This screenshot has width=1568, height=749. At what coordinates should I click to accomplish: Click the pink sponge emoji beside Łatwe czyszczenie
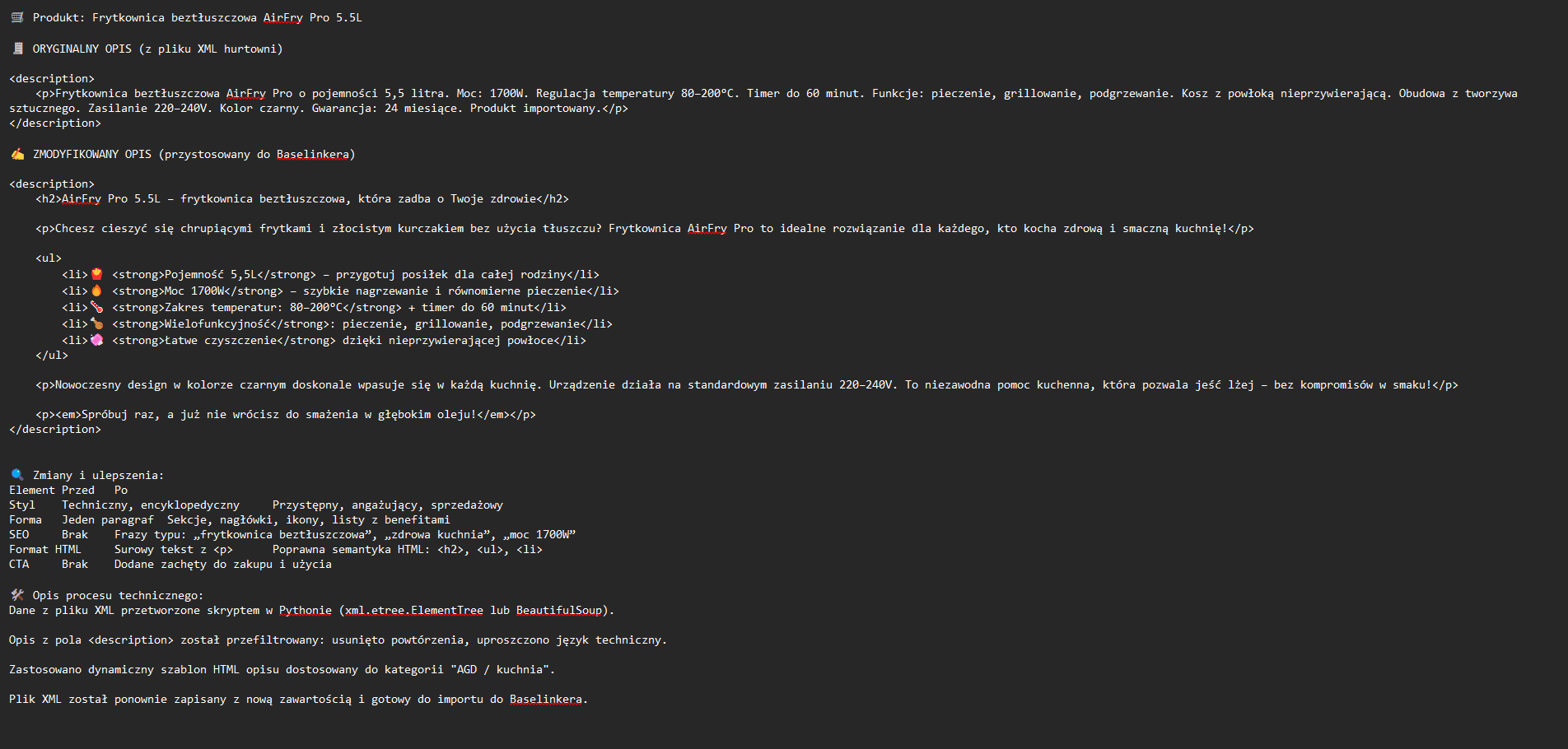point(97,340)
